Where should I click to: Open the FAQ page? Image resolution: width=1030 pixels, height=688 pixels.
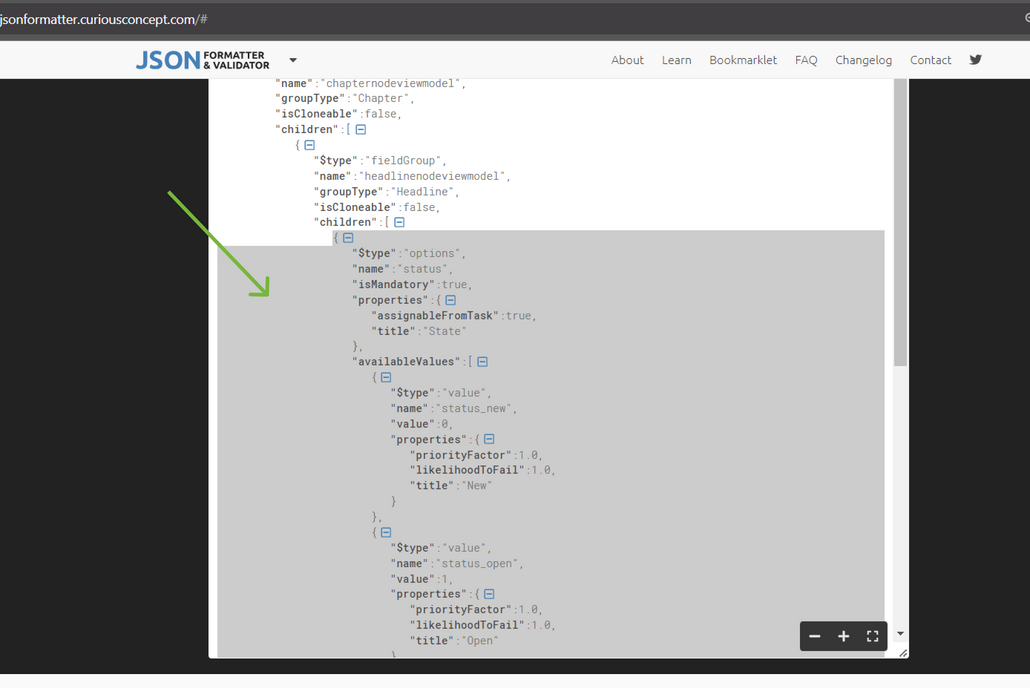coord(806,60)
